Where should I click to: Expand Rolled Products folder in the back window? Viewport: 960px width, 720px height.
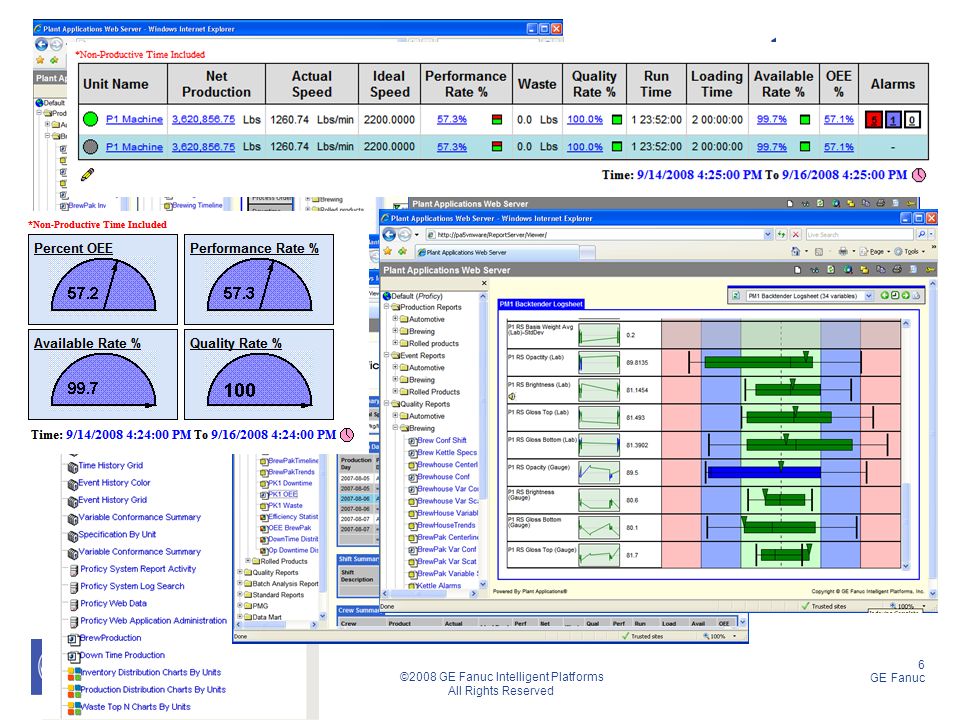pos(248,561)
